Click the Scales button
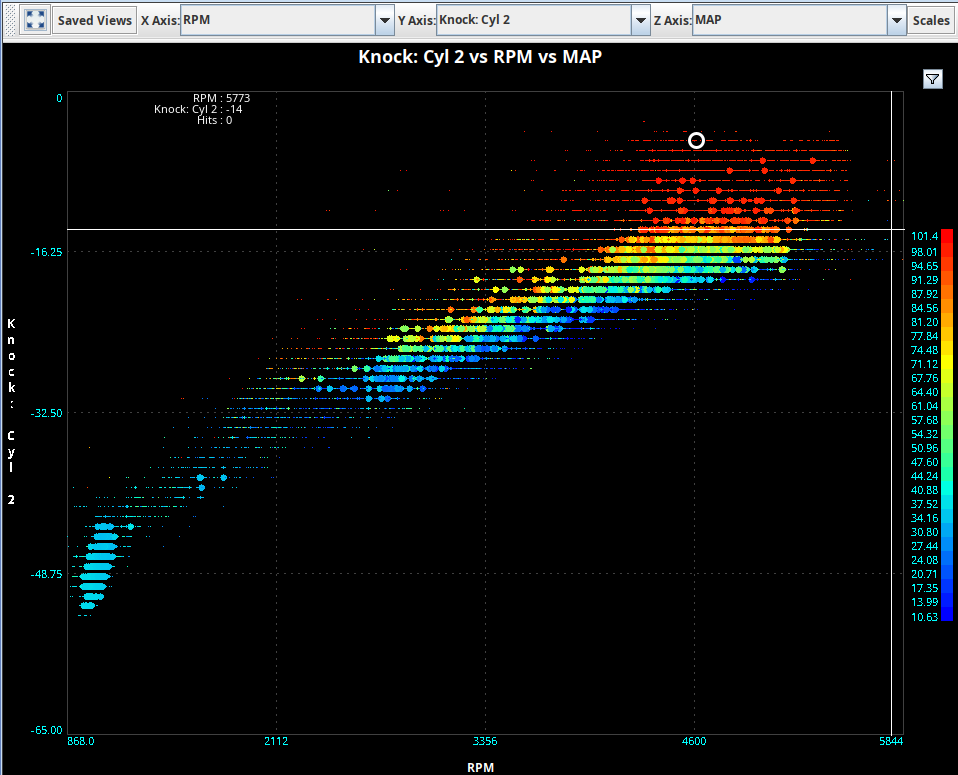This screenshot has height=775, width=958. (x=931, y=20)
